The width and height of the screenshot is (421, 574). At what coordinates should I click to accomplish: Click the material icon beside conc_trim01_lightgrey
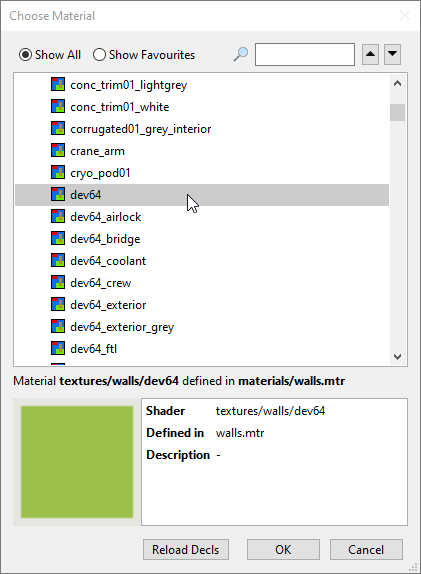click(x=58, y=84)
